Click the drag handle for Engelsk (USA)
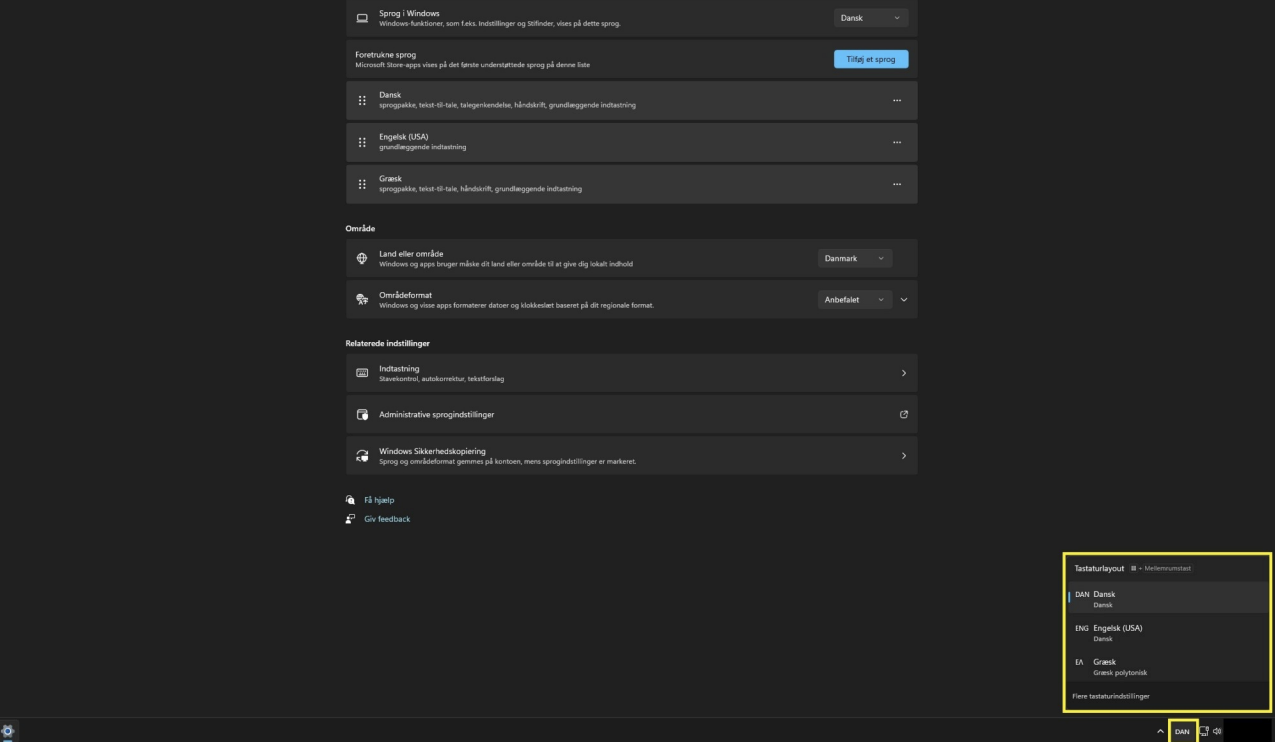The height and width of the screenshot is (742, 1275). (362, 142)
